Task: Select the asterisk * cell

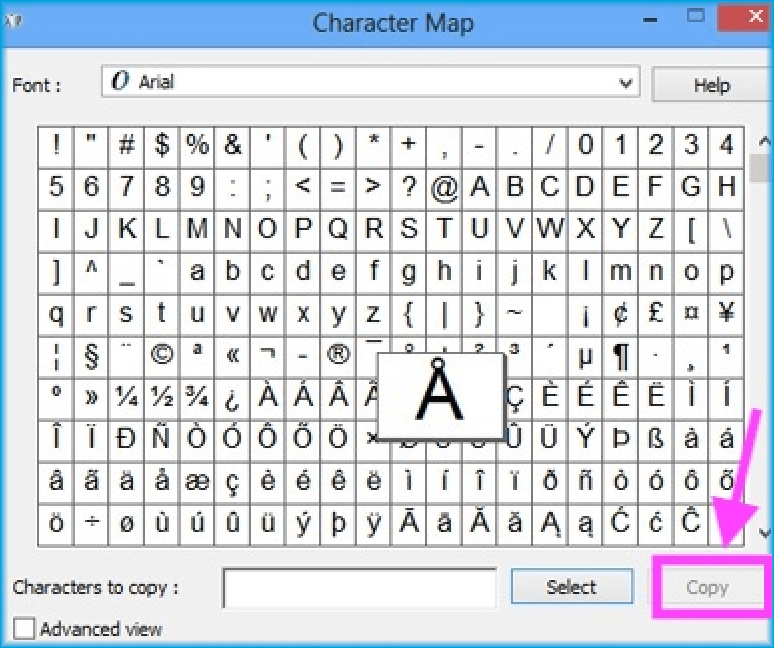Action: (373, 146)
